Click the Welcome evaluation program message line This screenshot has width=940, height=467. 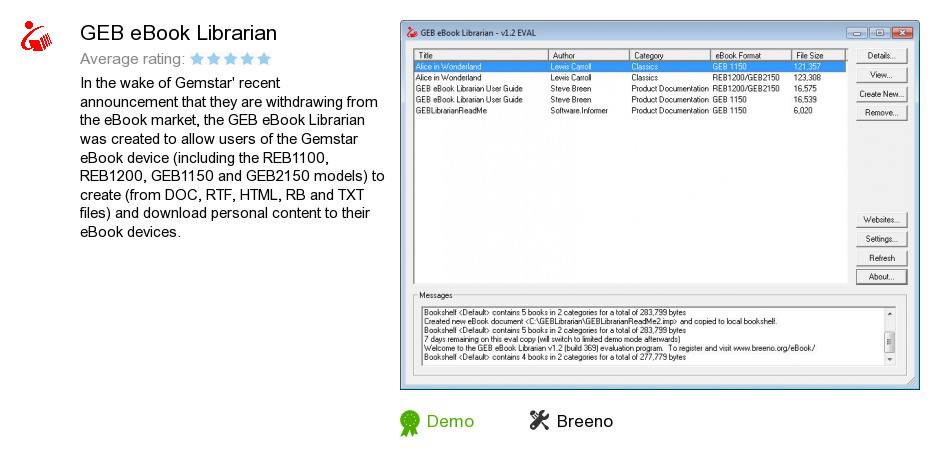pos(619,348)
